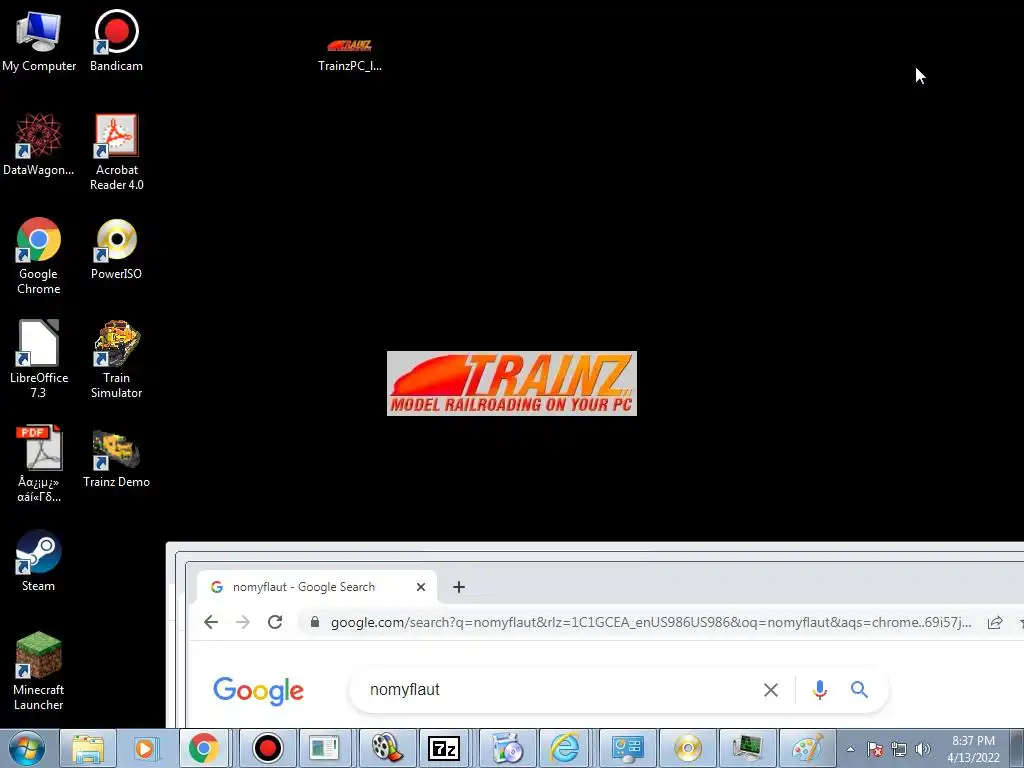Select the PDF file with garbled name
This screenshot has height=768, width=1024.
point(39,464)
